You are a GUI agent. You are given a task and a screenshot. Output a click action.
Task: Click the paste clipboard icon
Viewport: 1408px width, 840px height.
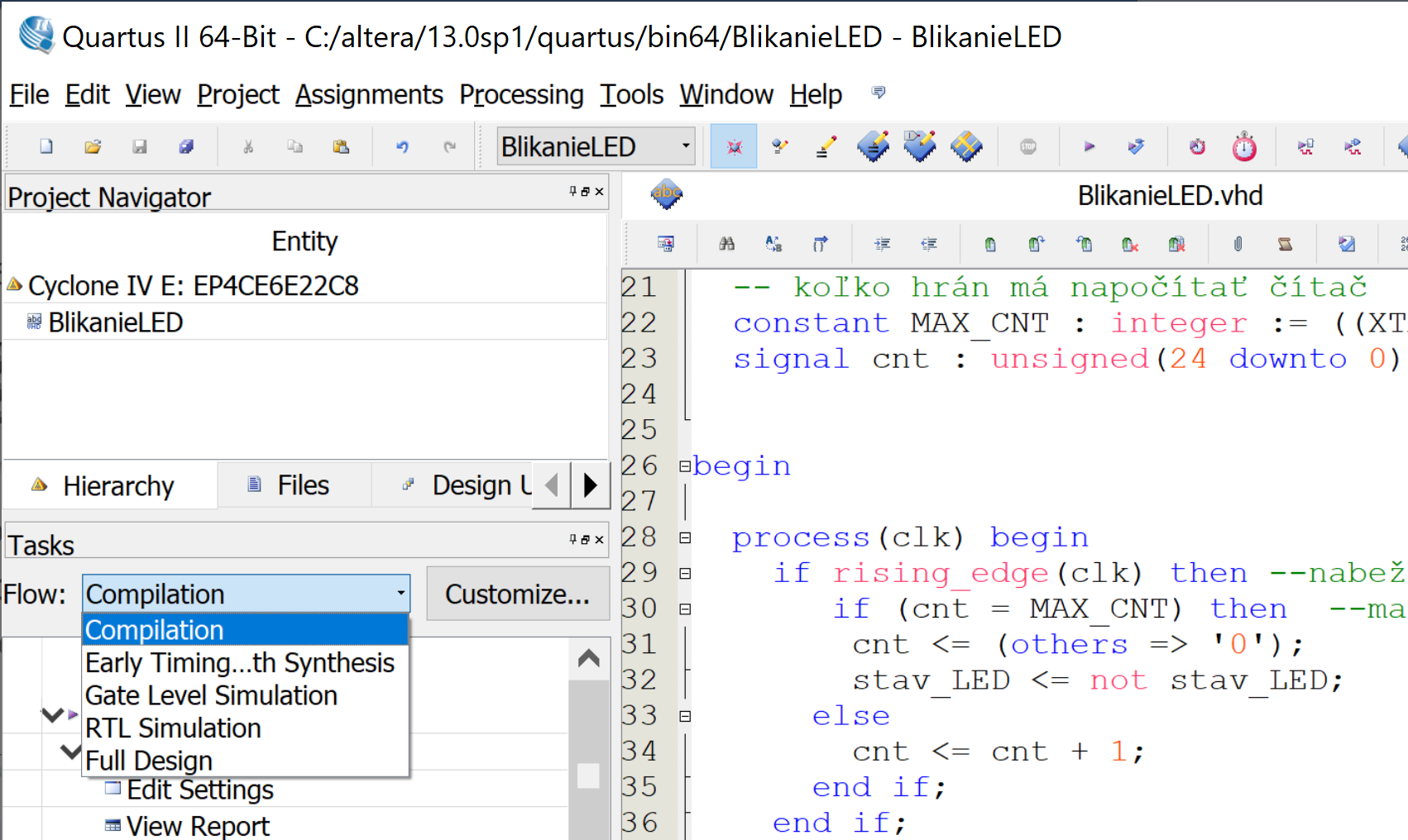(340, 146)
